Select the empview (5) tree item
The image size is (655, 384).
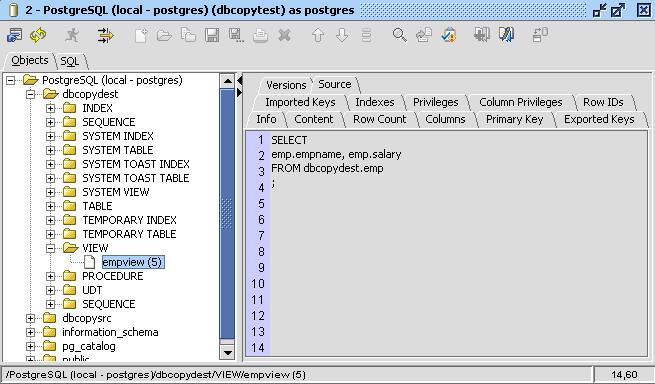[133, 262]
